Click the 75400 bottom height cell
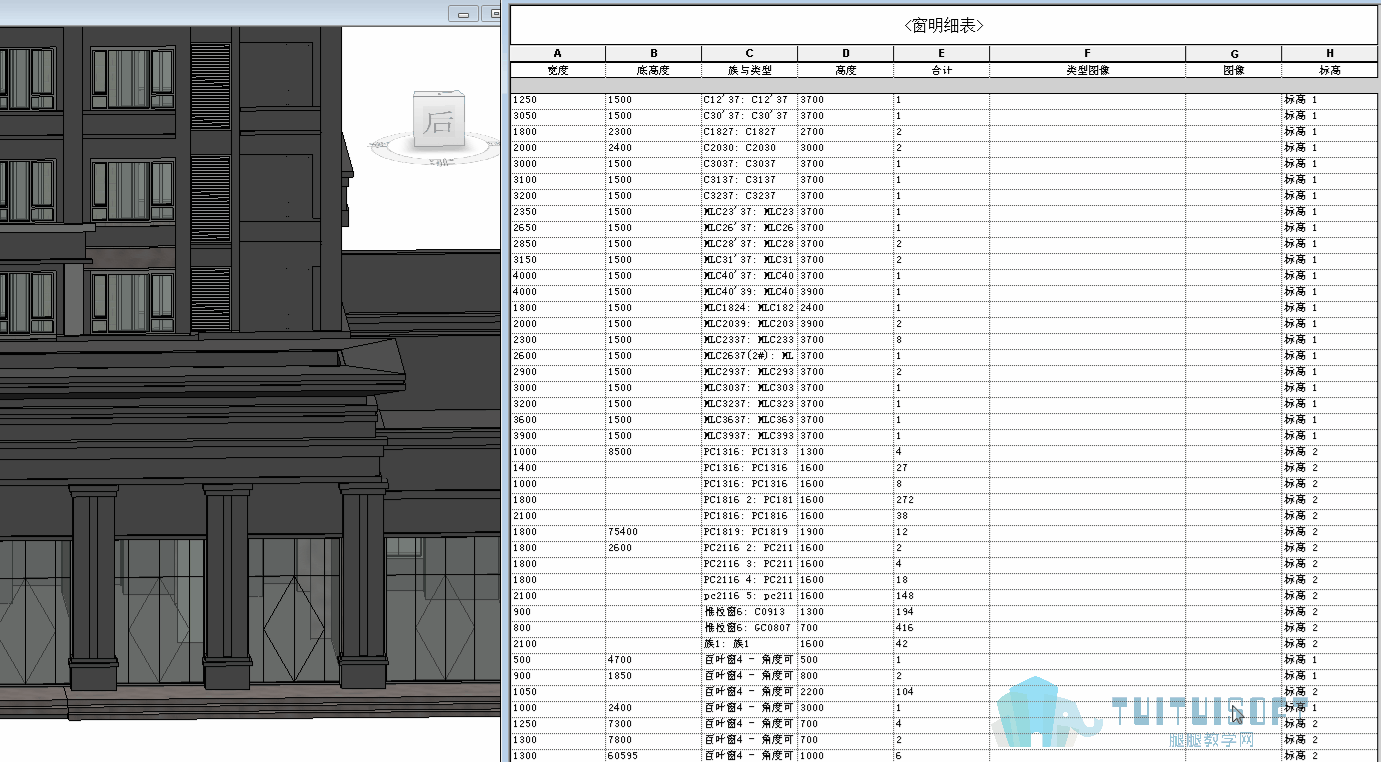The image size is (1381, 762). click(653, 532)
